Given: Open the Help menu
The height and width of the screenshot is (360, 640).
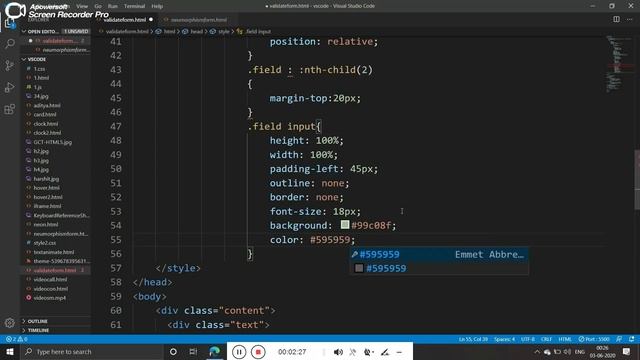Looking at the screenshot, I should (157, 6).
